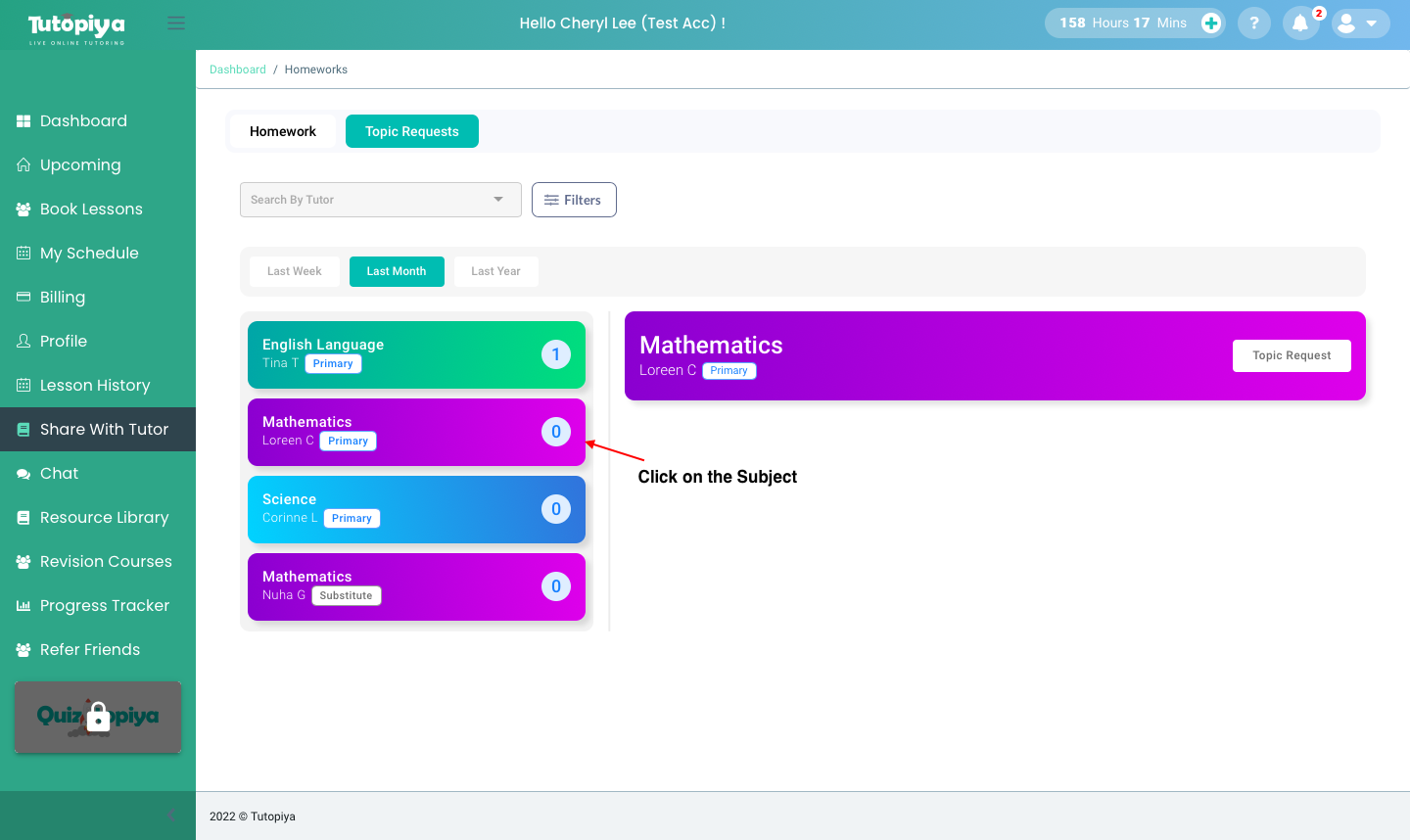Go to Chat in the sidebar
The image size is (1410, 840).
click(x=59, y=473)
